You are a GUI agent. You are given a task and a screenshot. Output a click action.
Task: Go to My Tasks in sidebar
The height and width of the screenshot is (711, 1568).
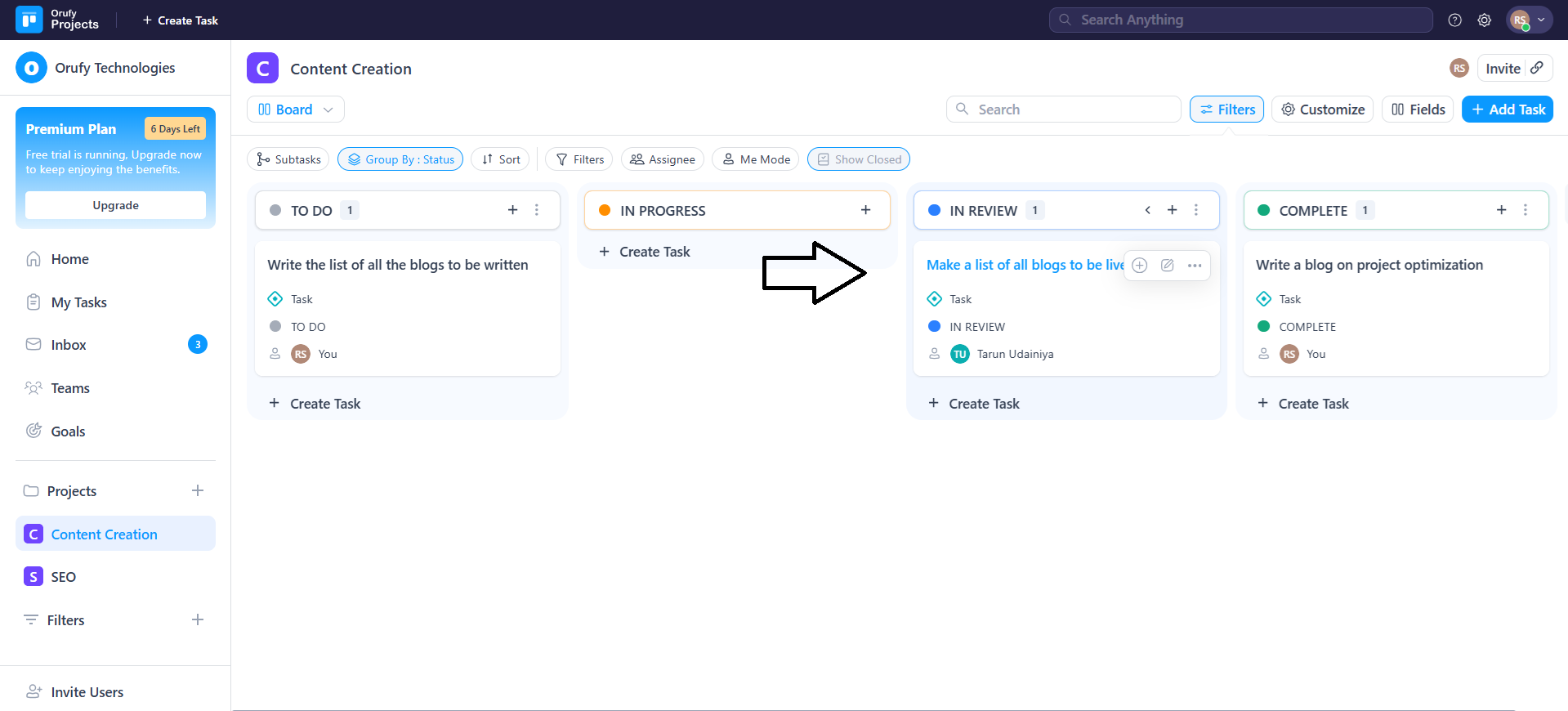point(78,302)
